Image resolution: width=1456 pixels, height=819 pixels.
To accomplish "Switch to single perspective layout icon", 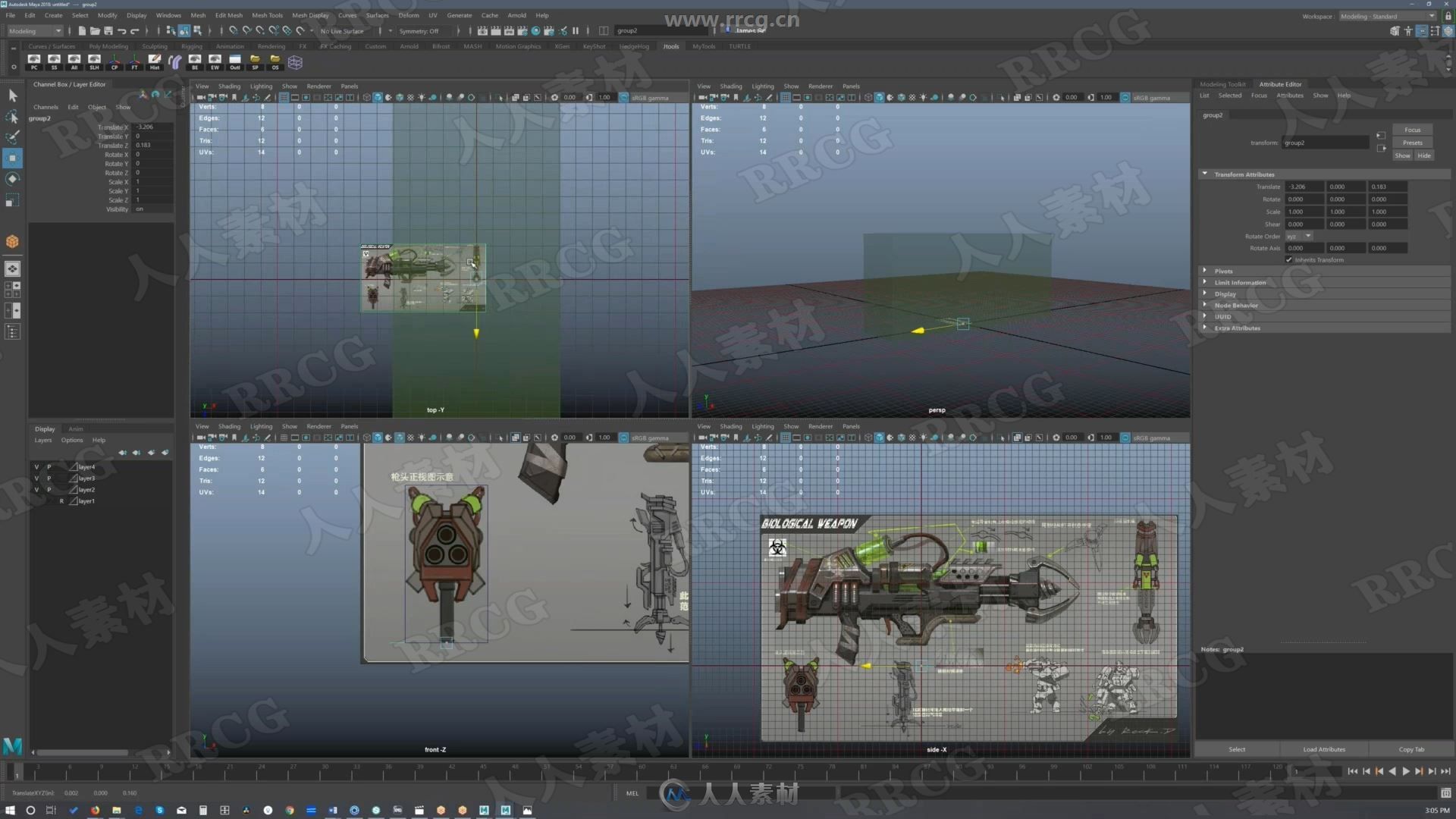I will point(12,268).
